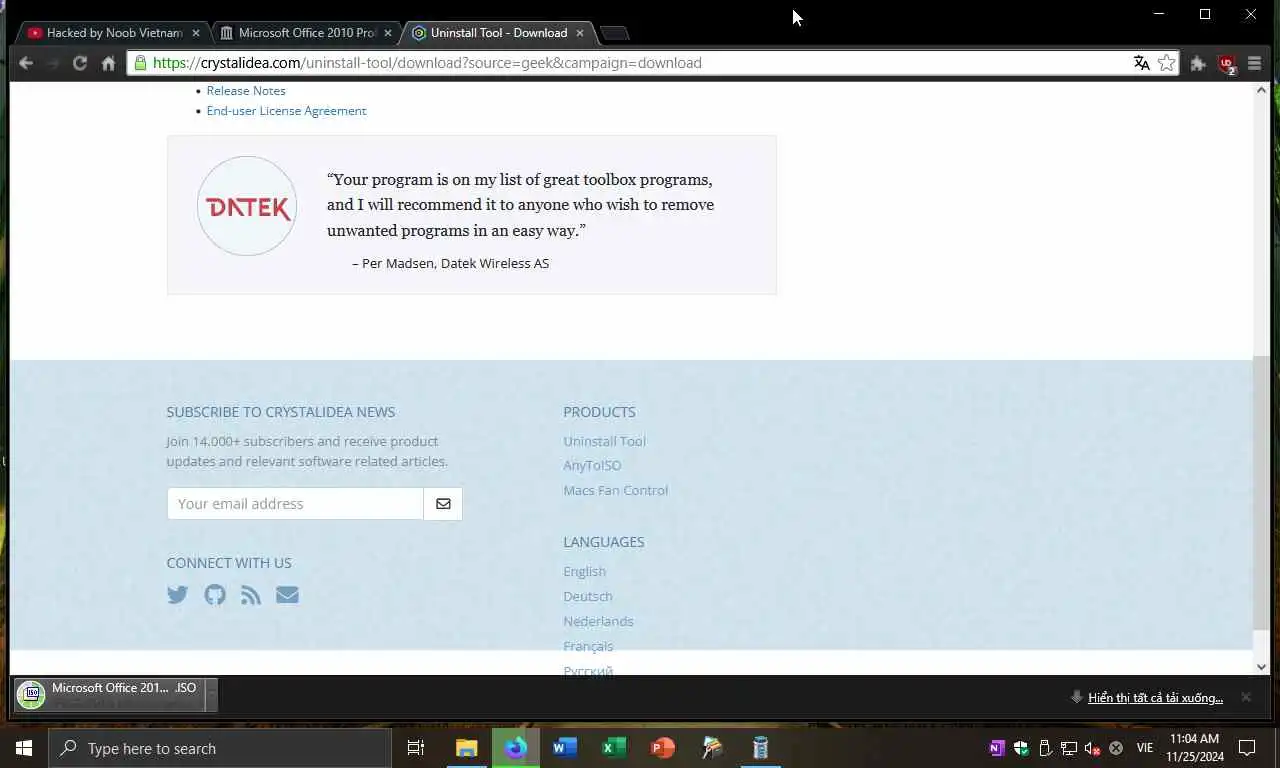This screenshot has height=768, width=1280.
Task: Click the Your email address field
Action: 295,504
